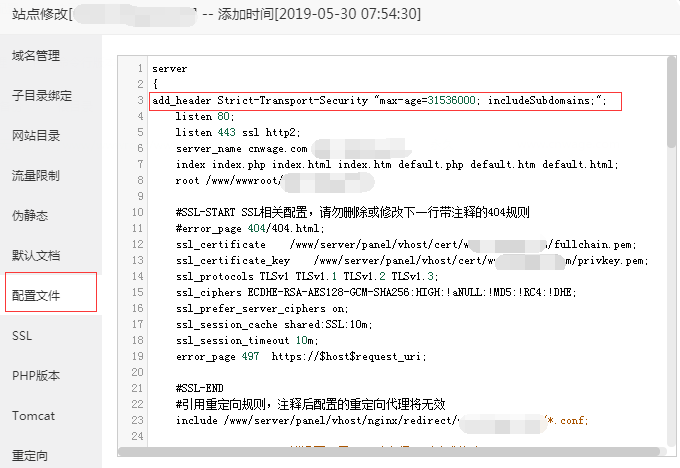Go to the 伪静态 tab

(x=30, y=216)
